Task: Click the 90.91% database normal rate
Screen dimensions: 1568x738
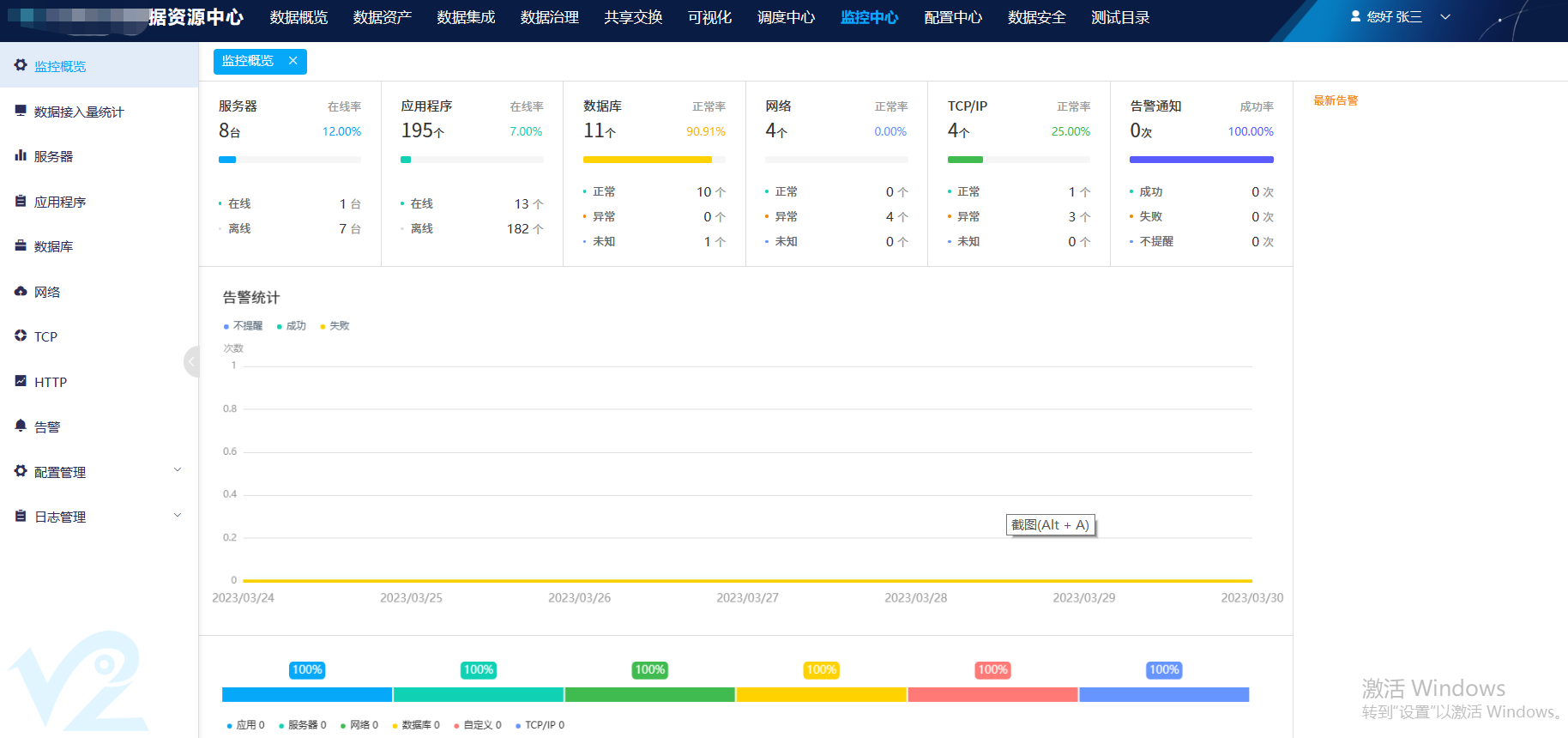Action: pos(706,131)
